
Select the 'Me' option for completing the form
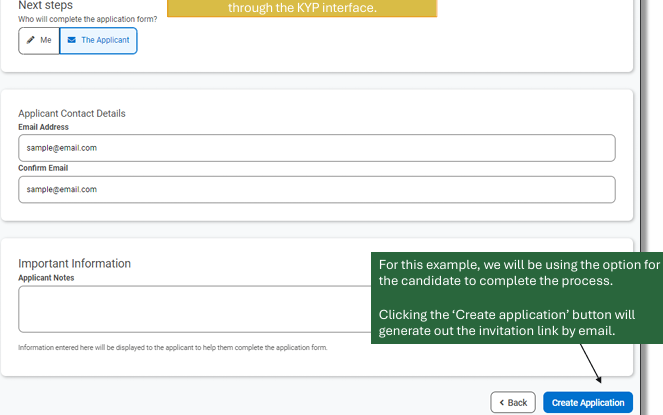[x=39, y=41]
